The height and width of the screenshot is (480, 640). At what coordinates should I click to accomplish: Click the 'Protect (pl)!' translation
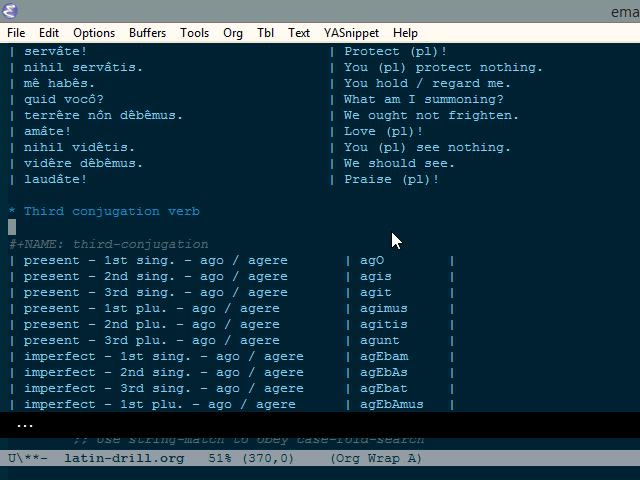point(396,51)
